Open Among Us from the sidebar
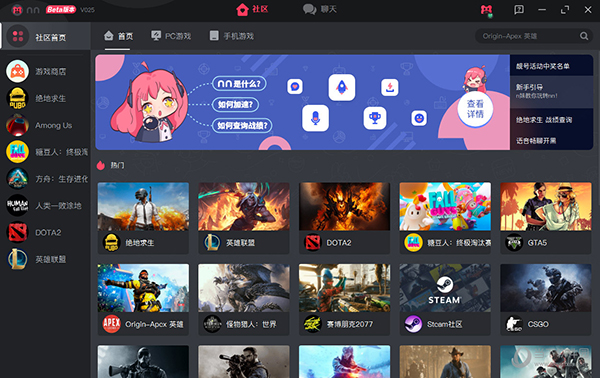 click(17, 125)
